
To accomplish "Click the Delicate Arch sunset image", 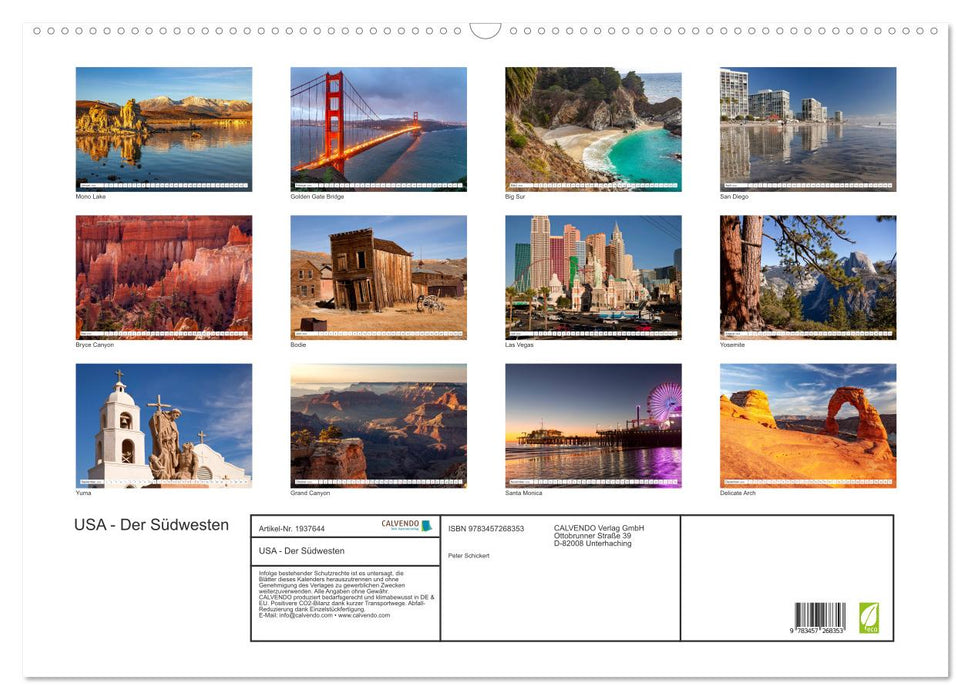I will tap(808, 425).
